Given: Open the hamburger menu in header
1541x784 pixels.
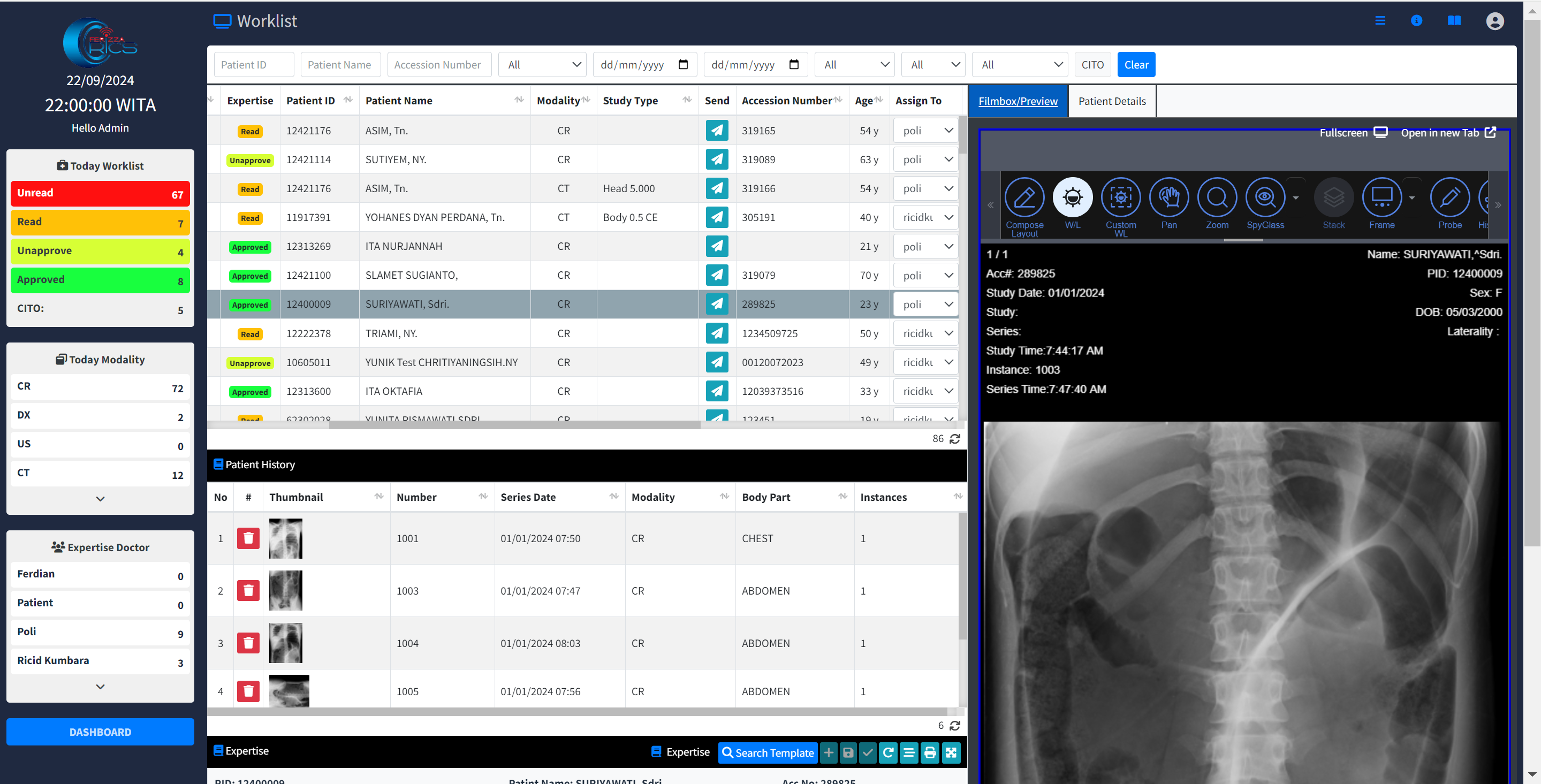Looking at the screenshot, I should (x=1380, y=21).
